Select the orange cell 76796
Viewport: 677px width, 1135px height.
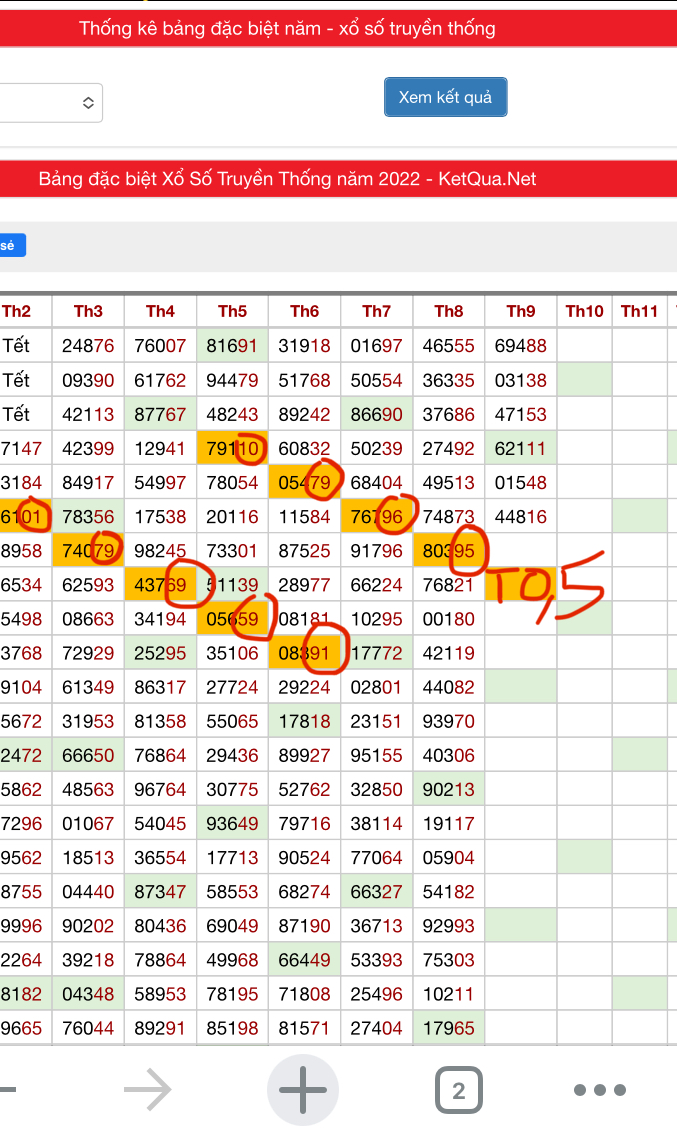[376, 516]
